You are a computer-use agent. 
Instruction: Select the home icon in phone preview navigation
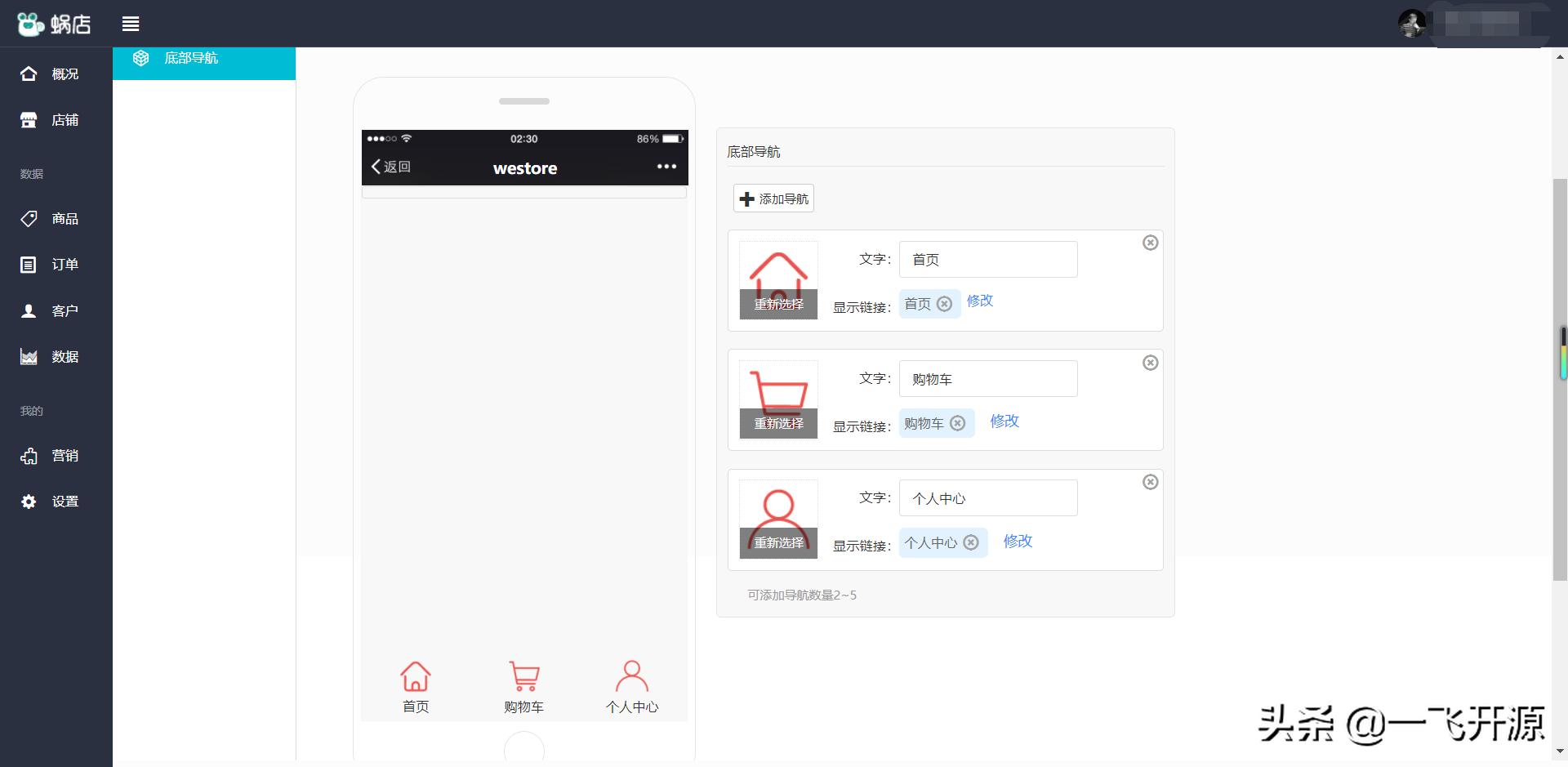416,676
